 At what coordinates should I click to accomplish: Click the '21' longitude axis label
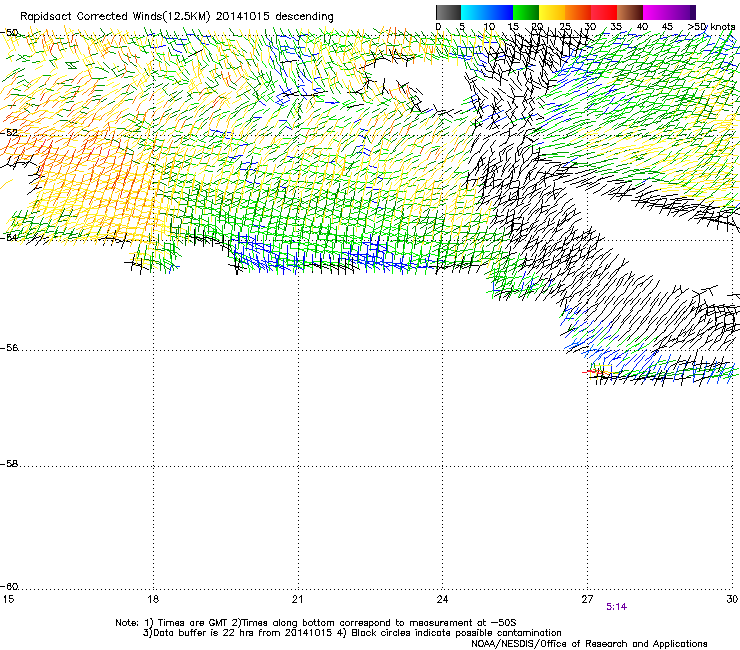297,599
